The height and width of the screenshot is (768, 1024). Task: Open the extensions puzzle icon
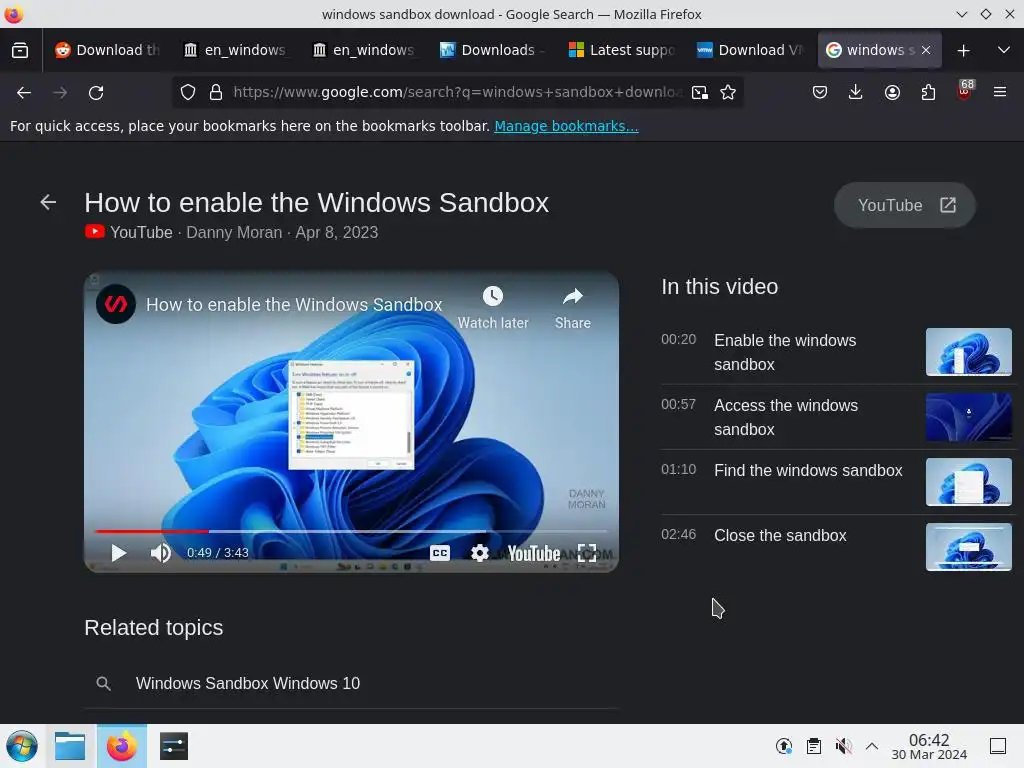tap(928, 93)
